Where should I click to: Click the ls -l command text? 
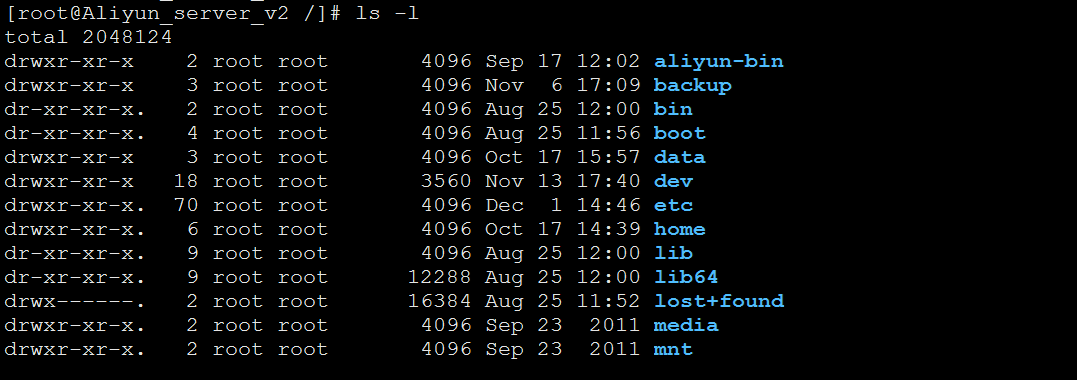(387, 14)
